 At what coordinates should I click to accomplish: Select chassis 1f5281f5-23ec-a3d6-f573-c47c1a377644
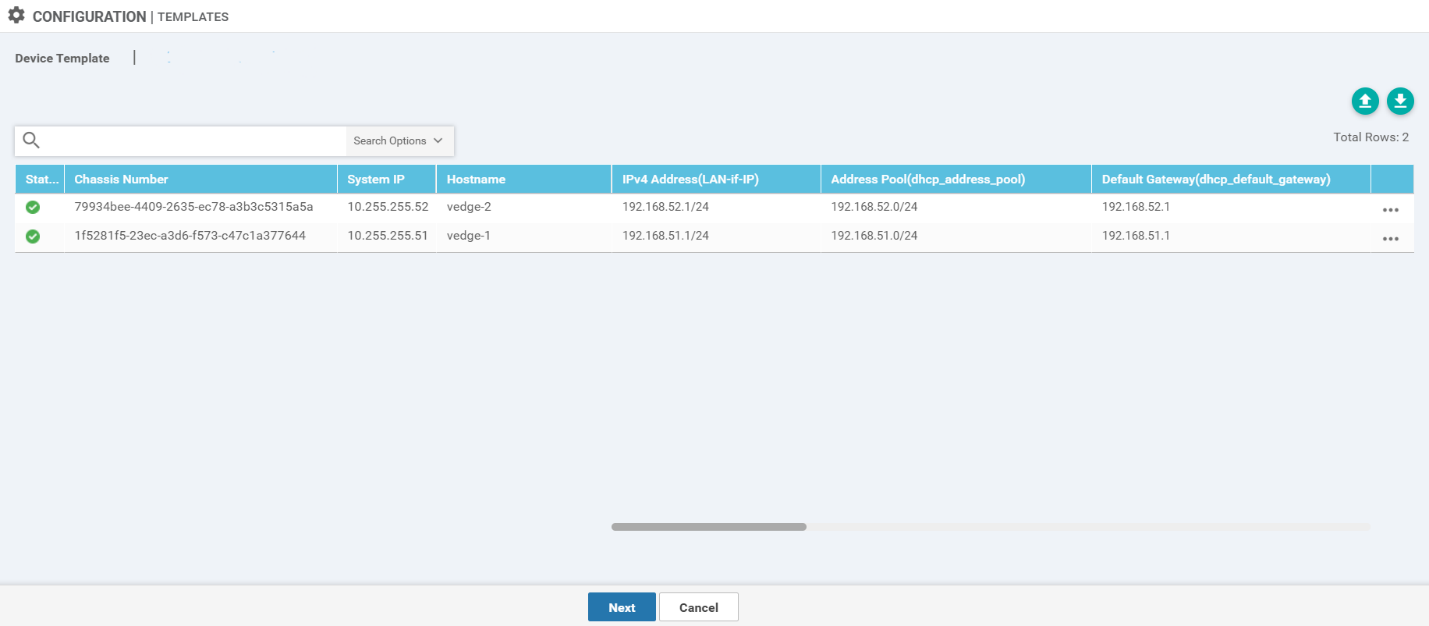tap(190, 236)
